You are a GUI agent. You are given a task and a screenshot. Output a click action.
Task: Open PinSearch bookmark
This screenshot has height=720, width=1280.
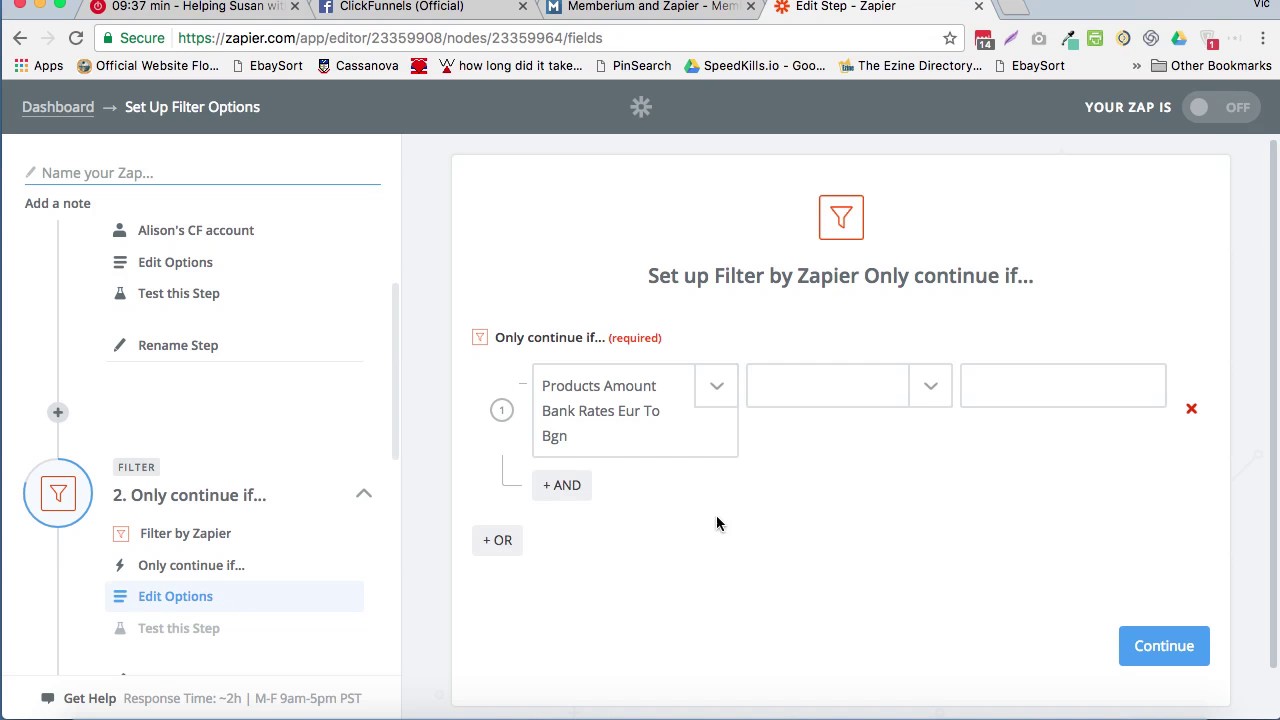tap(633, 66)
